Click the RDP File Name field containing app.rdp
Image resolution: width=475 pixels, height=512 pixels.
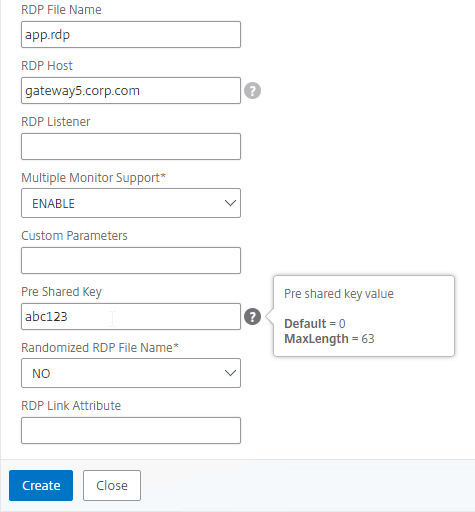(x=131, y=35)
